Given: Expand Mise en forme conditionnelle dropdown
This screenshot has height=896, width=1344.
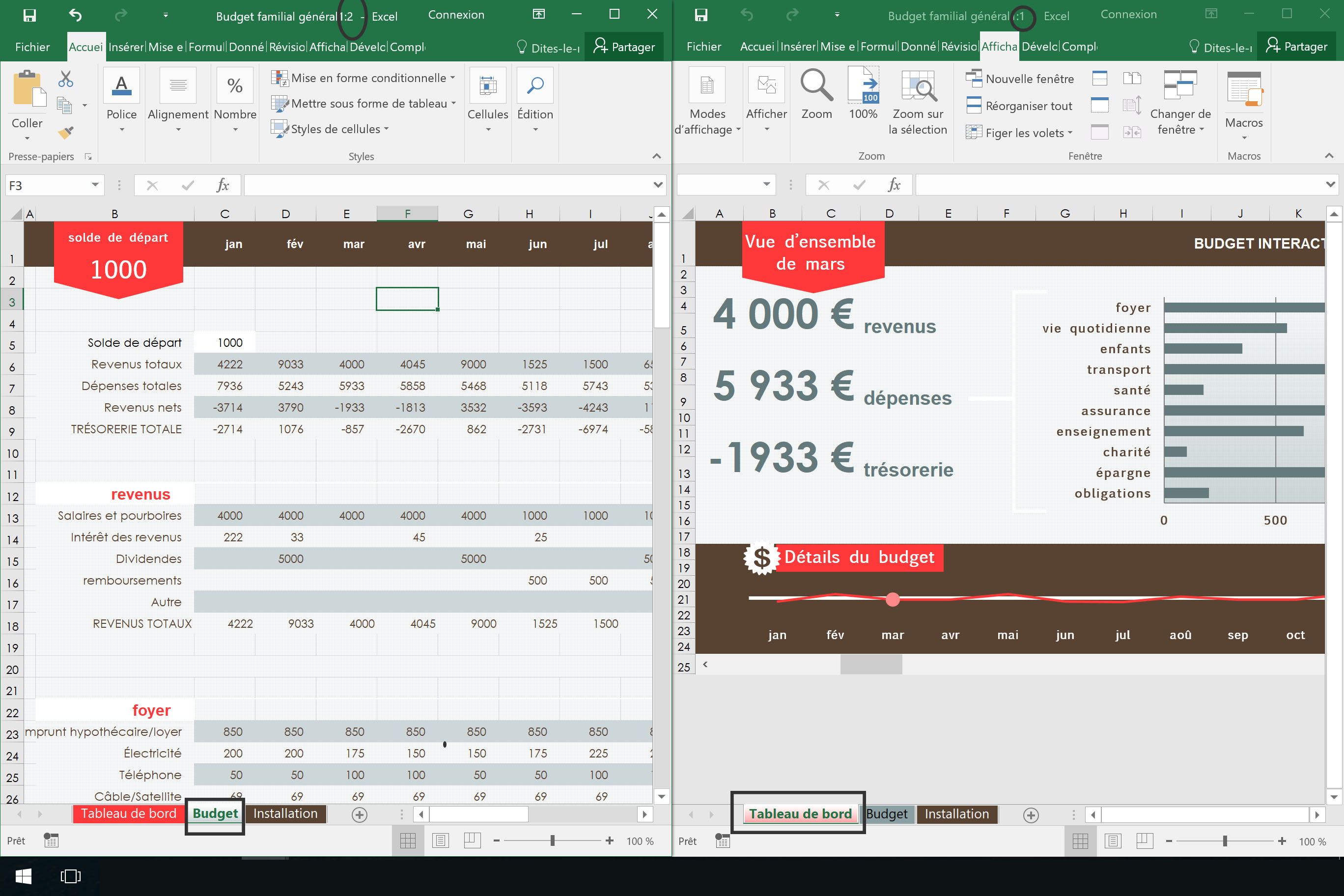Looking at the screenshot, I should (x=368, y=78).
